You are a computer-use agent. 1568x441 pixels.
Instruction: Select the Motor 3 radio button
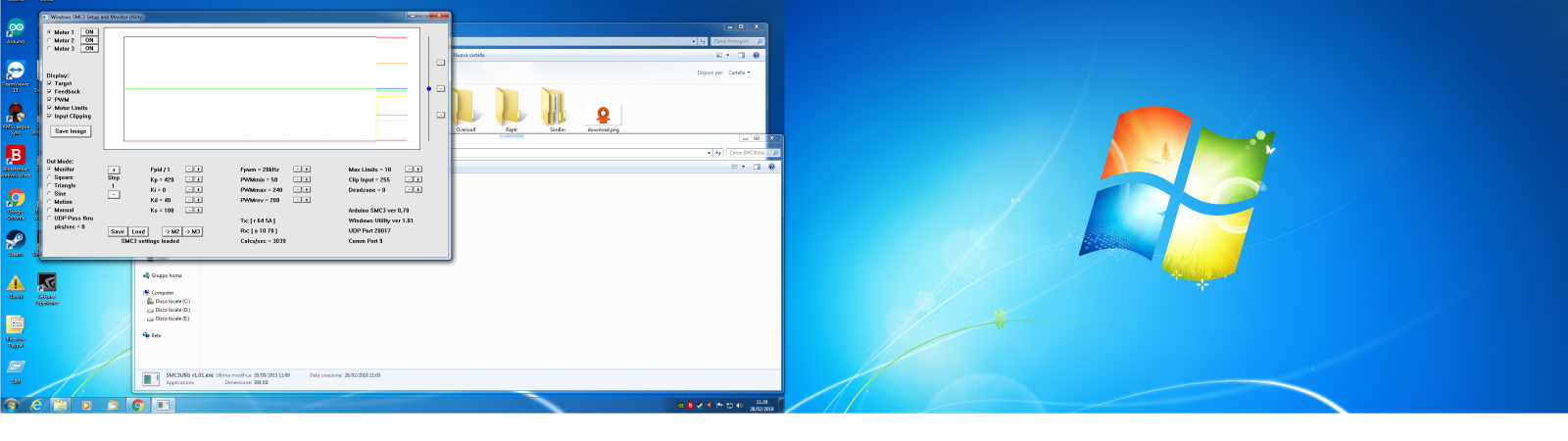50,48
